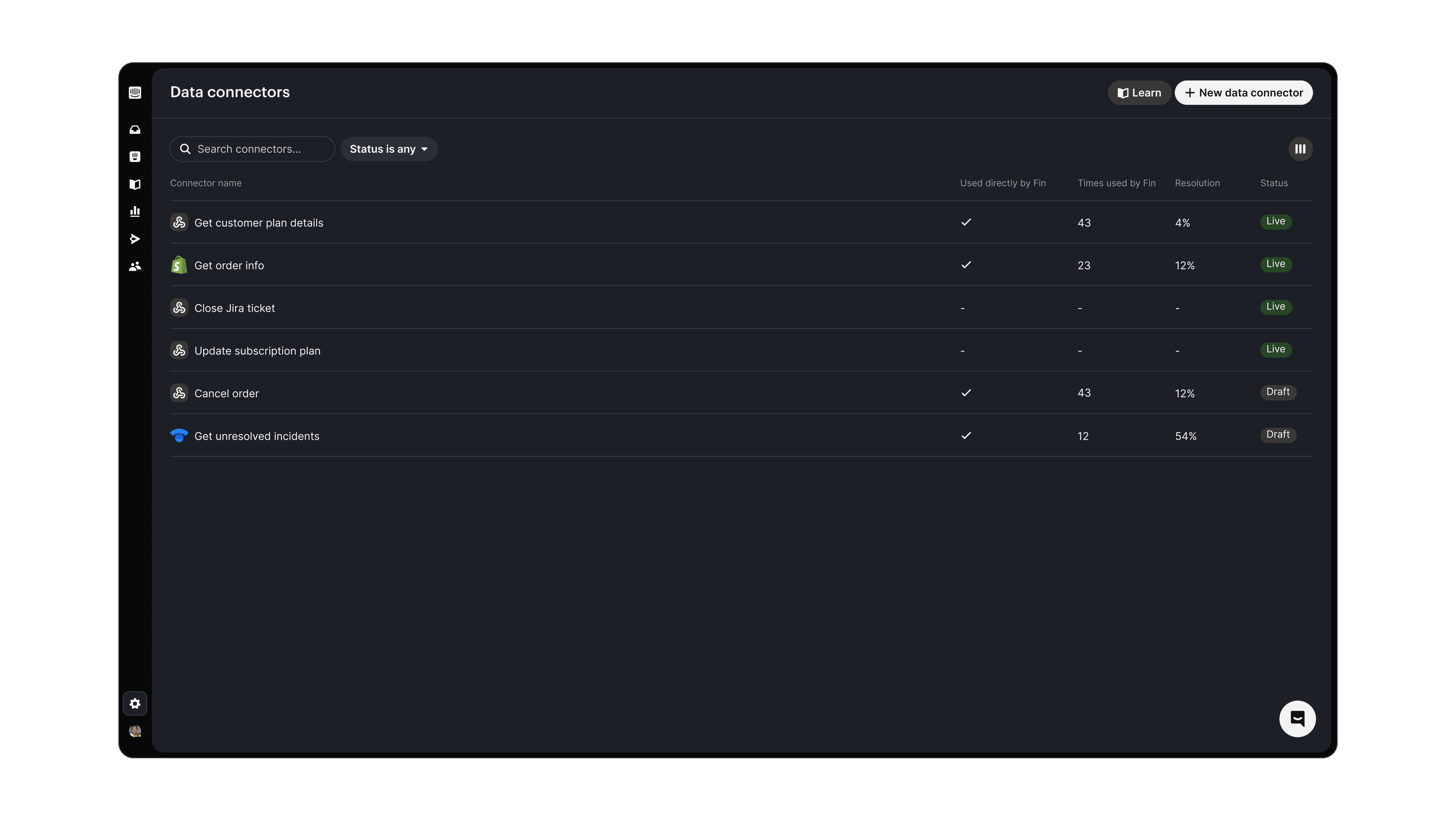This screenshot has width=1456, height=819.
Task: Open the Contacts people icon
Action: pos(135,266)
